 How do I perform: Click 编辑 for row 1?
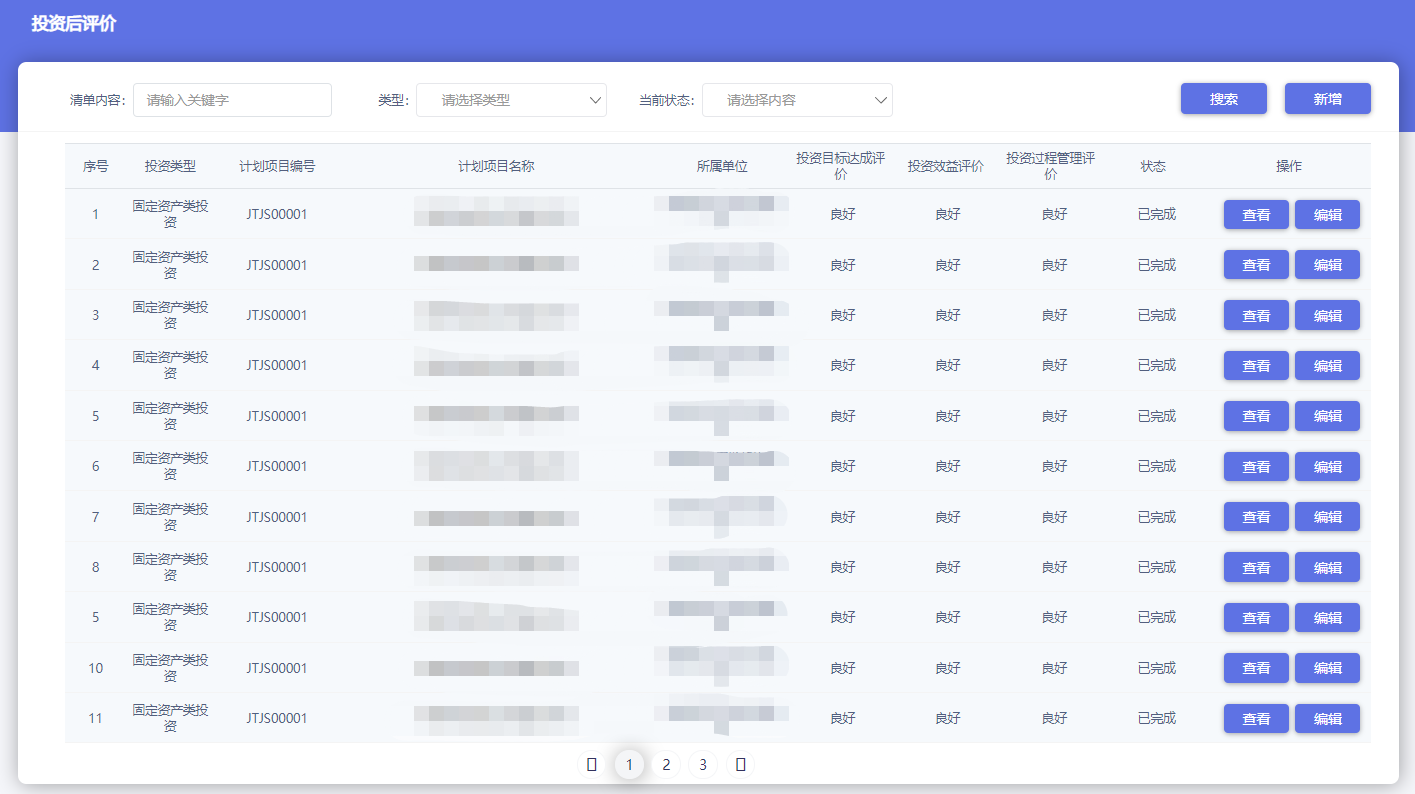point(1327,215)
